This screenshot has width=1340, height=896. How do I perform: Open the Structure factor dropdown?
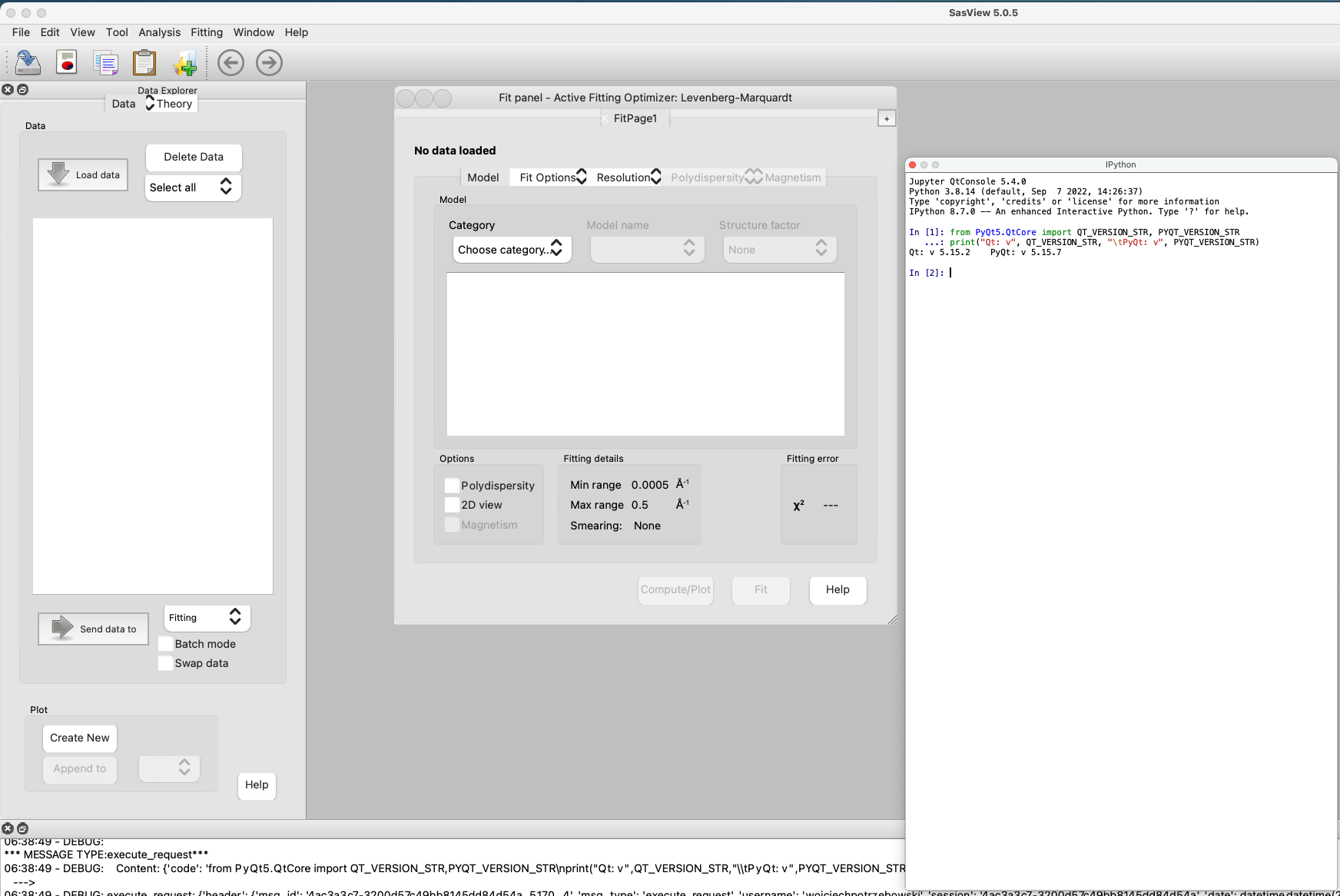[x=778, y=249]
